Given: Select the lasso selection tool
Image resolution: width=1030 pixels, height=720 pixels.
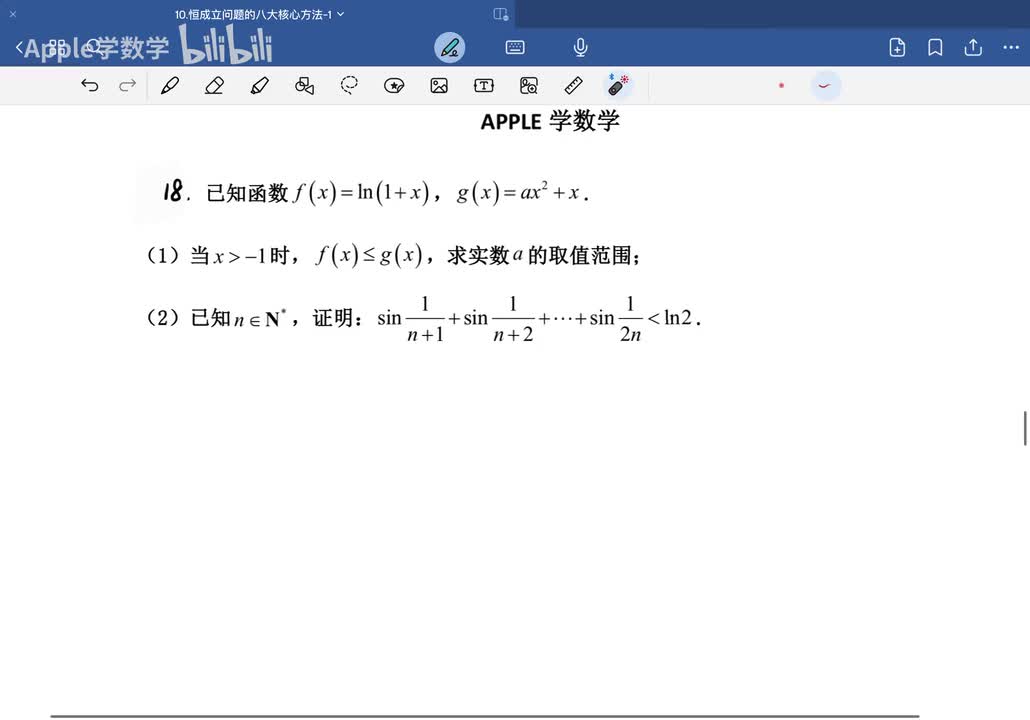Looking at the screenshot, I should (349, 85).
